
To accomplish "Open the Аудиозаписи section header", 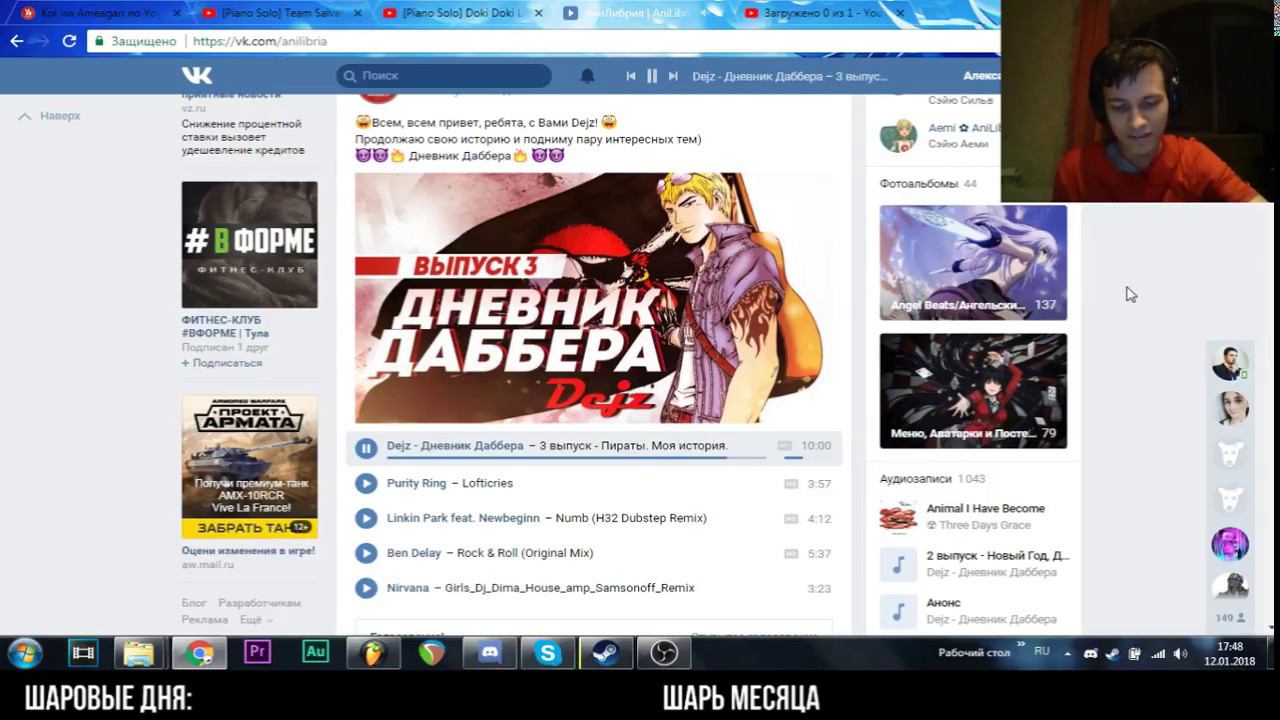I will [932, 479].
